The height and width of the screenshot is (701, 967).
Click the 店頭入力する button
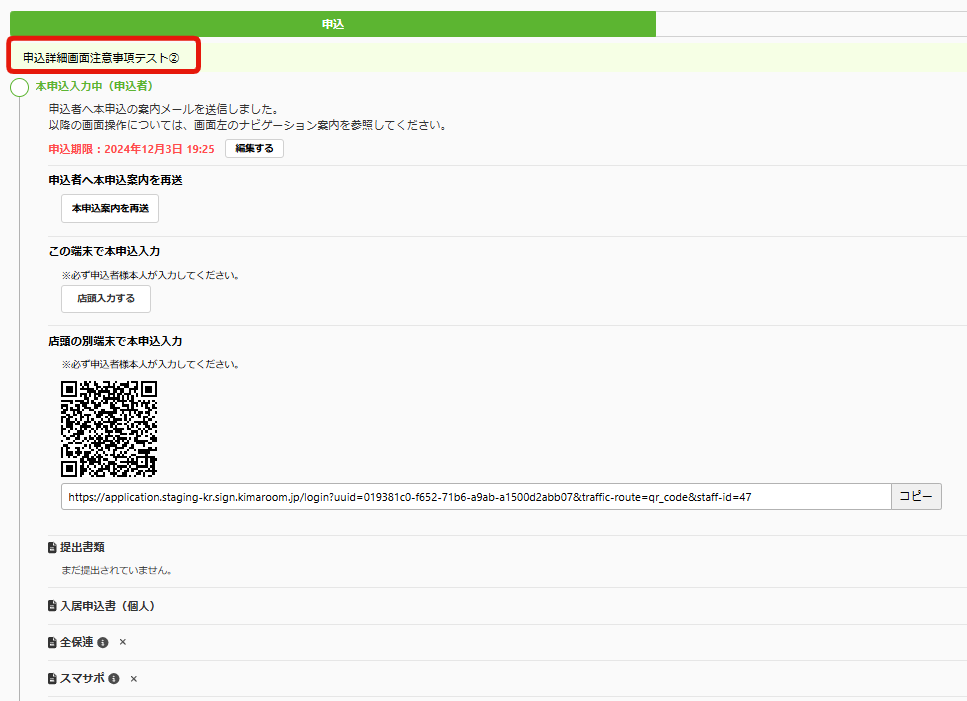pos(105,298)
